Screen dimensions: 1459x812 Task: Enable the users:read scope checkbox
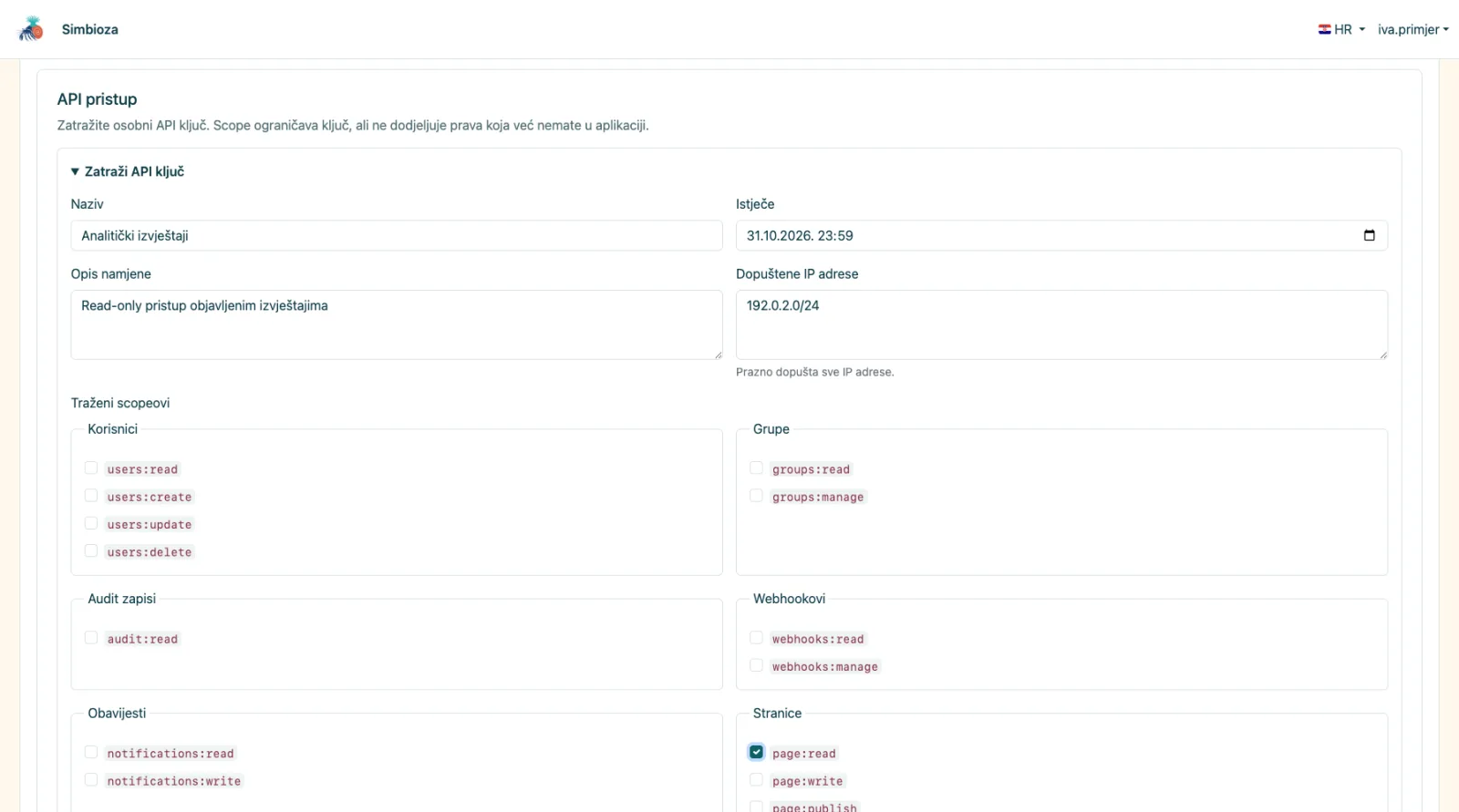[x=91, y=468]
